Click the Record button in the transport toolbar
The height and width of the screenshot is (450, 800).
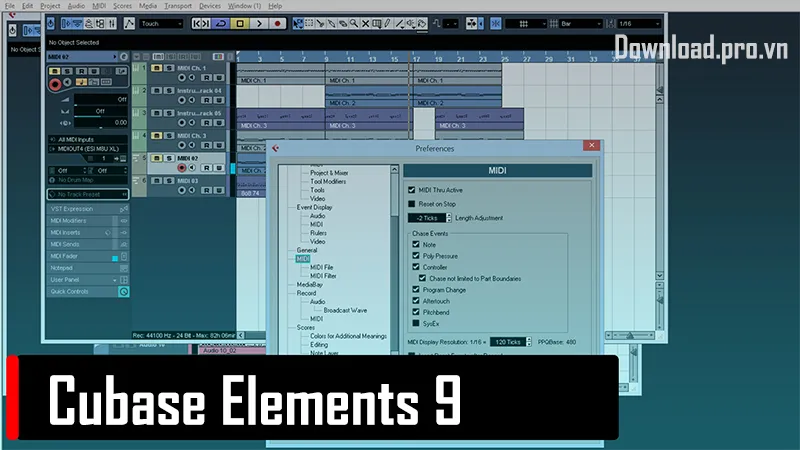[278, 23]
